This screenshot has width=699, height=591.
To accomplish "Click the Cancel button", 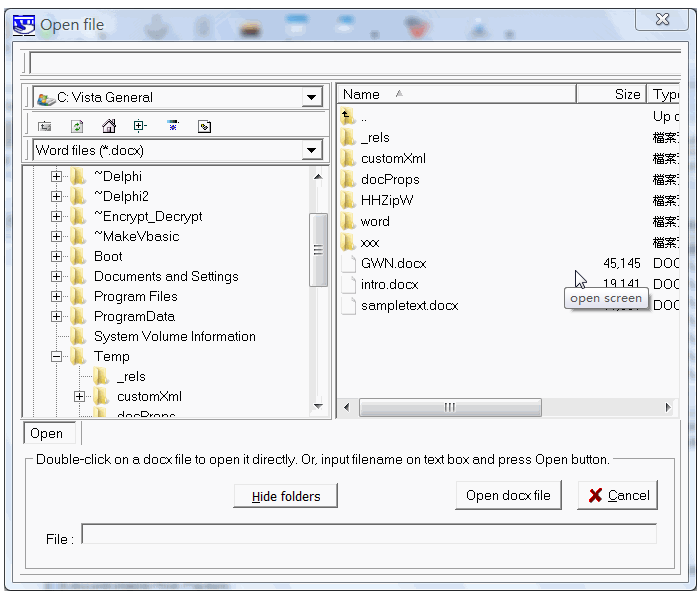I will click(617, 495).
